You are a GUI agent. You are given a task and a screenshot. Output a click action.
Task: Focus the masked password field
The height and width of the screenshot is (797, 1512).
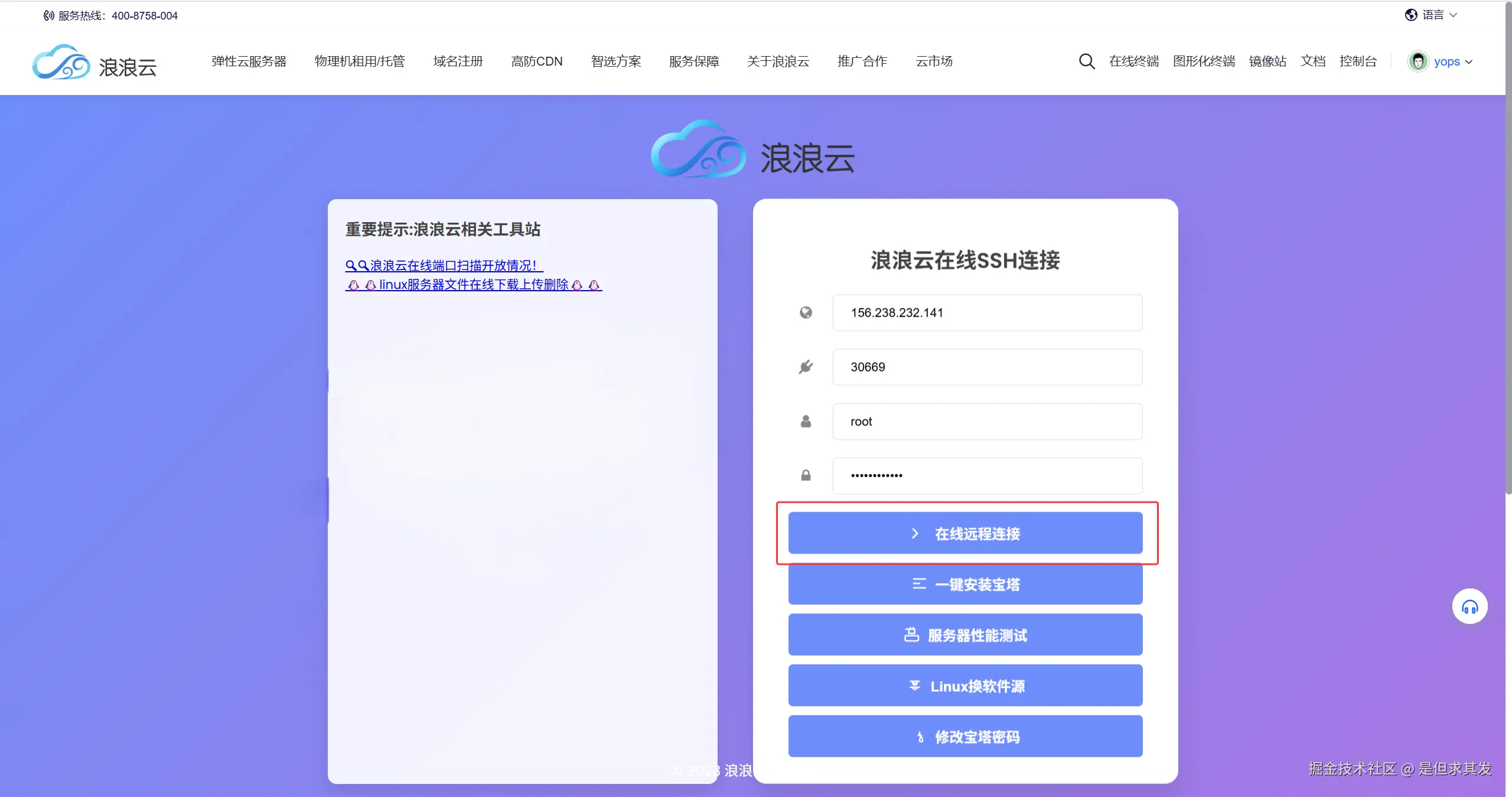(x=988, y=476)
